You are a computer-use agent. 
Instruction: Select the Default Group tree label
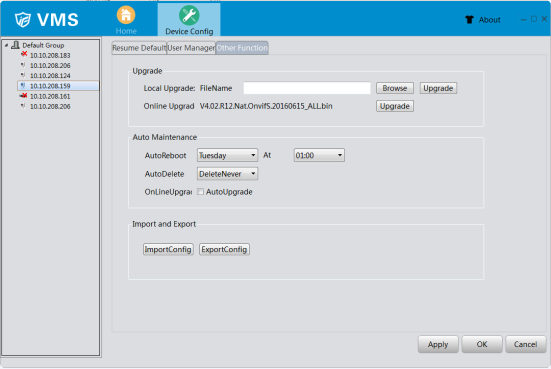tap(43, 45)
